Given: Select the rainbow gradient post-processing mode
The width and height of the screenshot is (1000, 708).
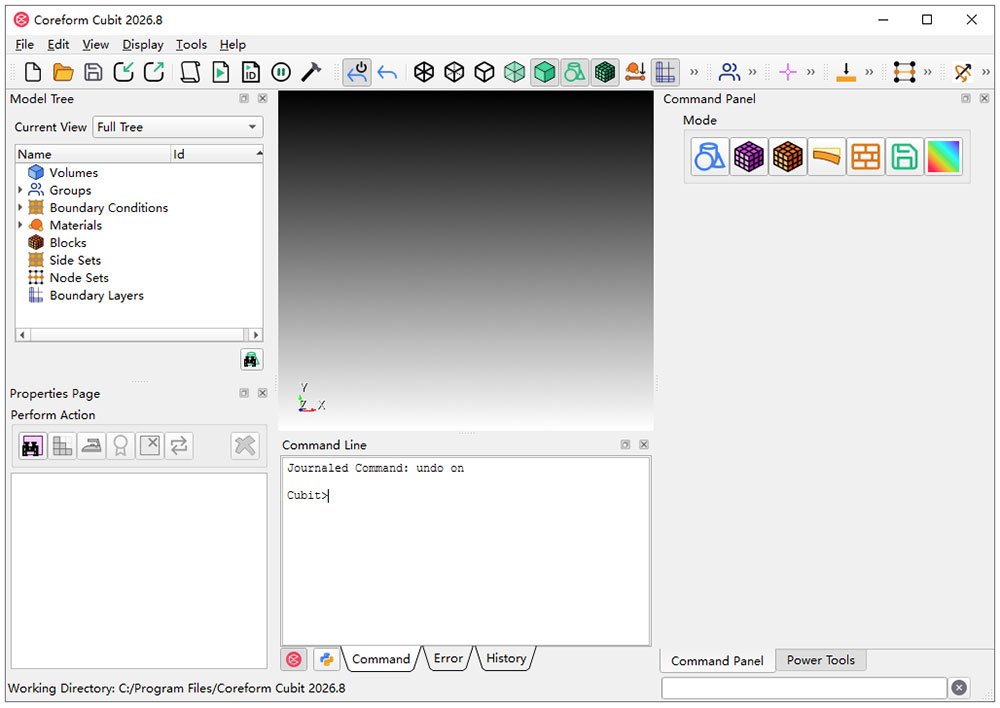Looking at the screenshot, I should point(943,156).
